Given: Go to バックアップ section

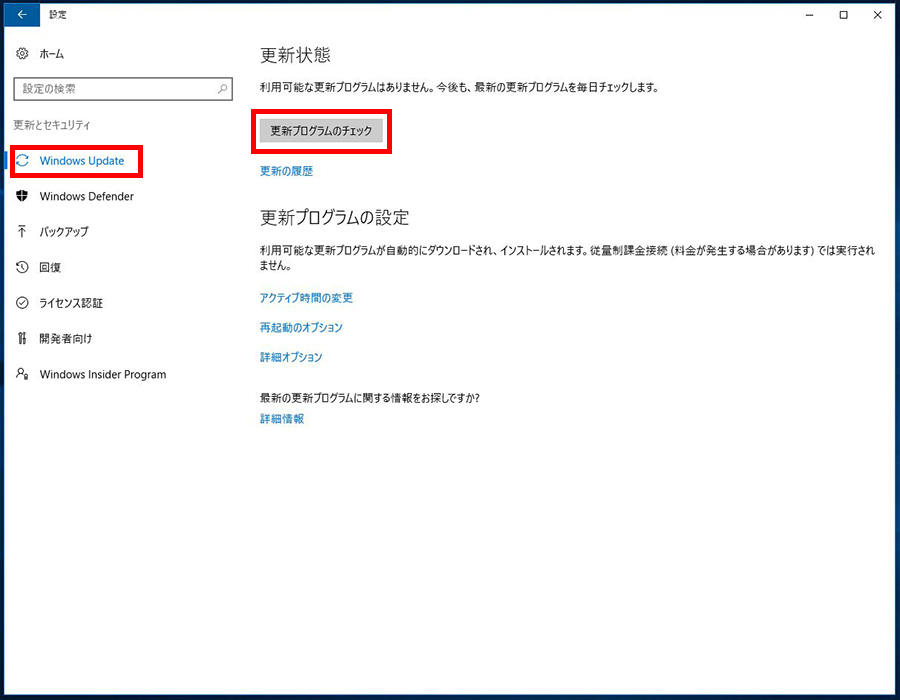Looking at the screenshot, I should (64, 232).
